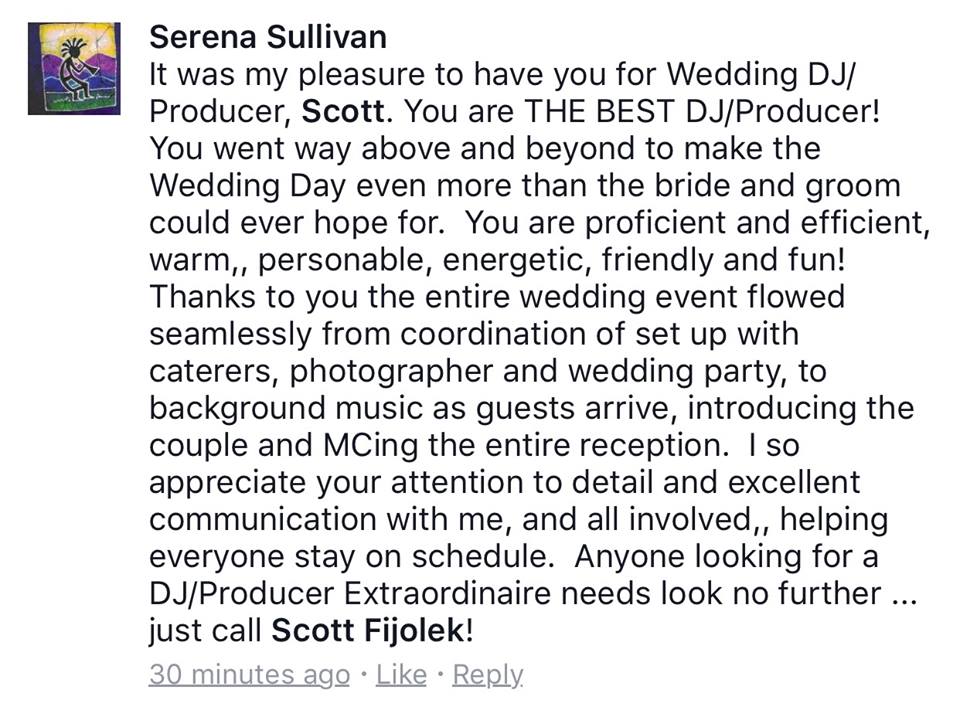Click the phrase proficient and efficient

click(x=757, y=223)
